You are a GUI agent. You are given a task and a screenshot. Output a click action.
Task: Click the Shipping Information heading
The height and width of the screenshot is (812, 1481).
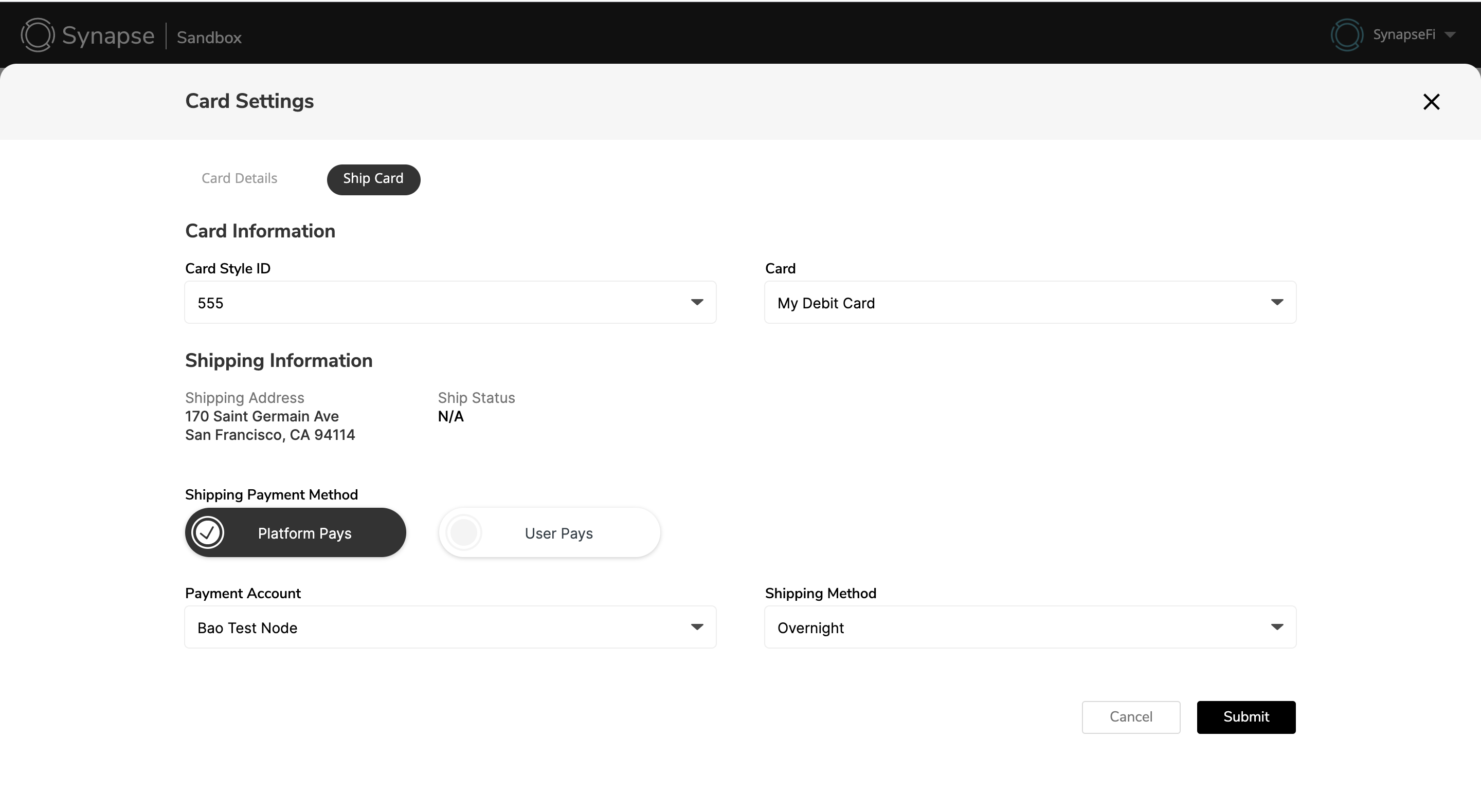click(x=279, y=361)
